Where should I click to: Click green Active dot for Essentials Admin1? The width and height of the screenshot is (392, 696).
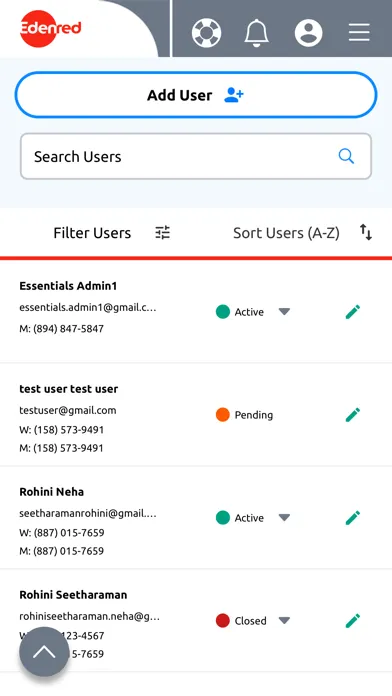coord(222,312)
